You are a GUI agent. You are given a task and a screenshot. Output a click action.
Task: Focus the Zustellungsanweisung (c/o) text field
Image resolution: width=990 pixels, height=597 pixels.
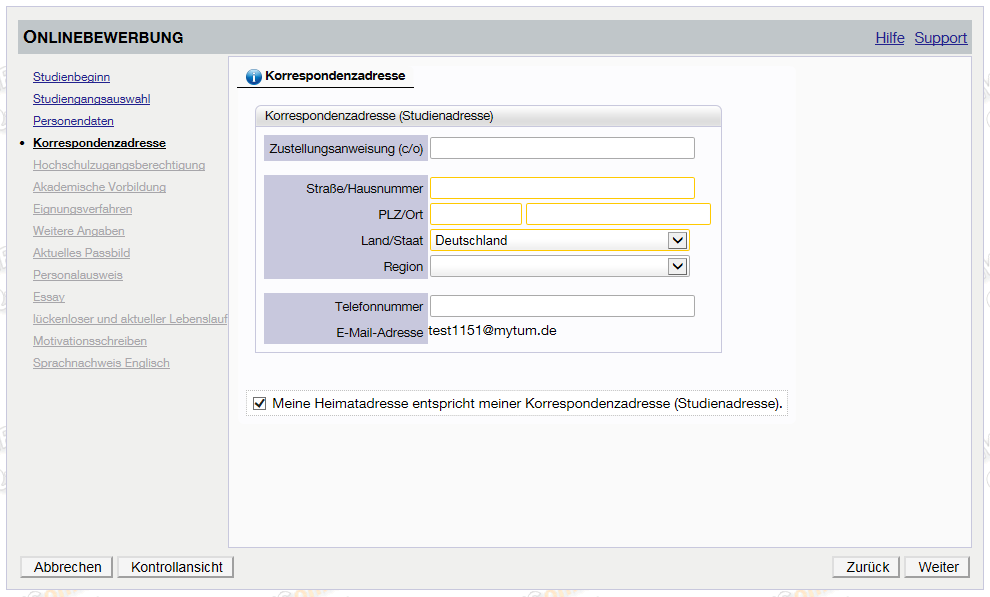[562, 148]
